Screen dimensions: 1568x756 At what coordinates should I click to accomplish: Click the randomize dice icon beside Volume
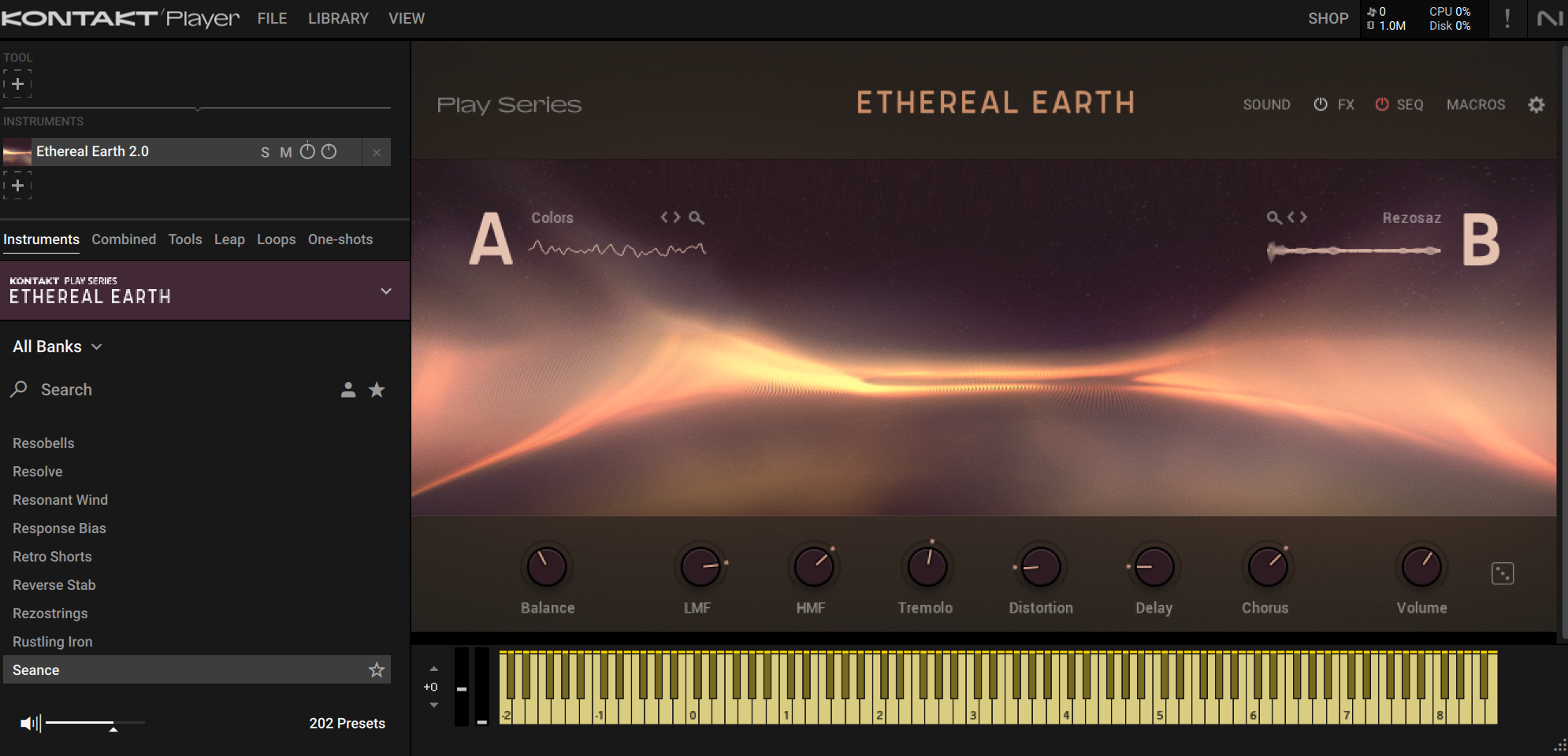(x=1502, y=573)
